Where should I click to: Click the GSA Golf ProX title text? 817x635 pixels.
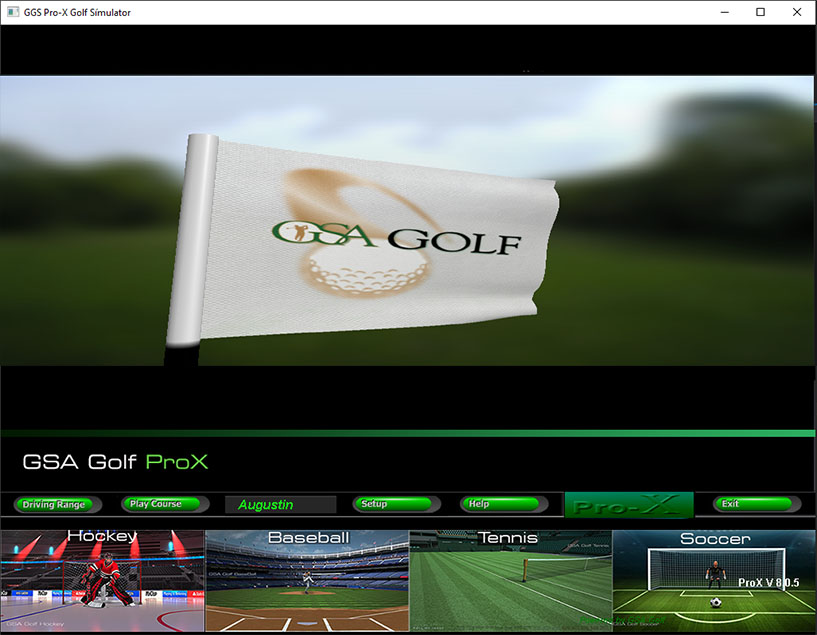[x=115, y=462]
